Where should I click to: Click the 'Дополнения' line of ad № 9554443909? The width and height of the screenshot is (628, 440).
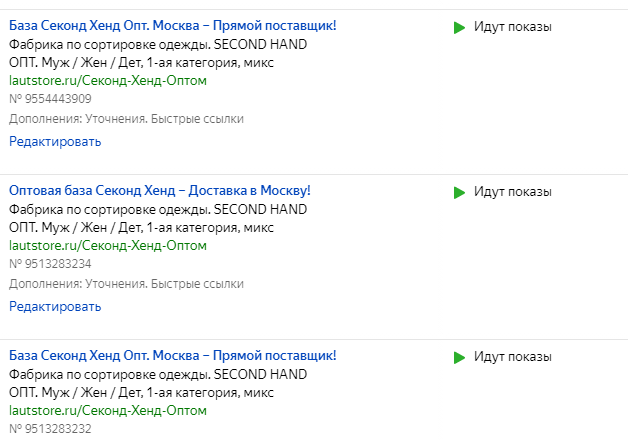pos(126,119)
